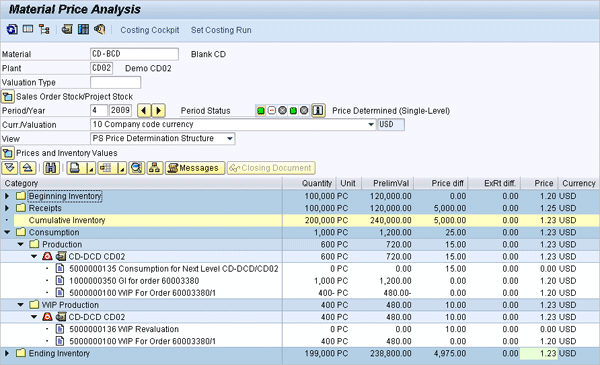Expand the Receipts node
The image size is (600, 365).
pos(7,209)
